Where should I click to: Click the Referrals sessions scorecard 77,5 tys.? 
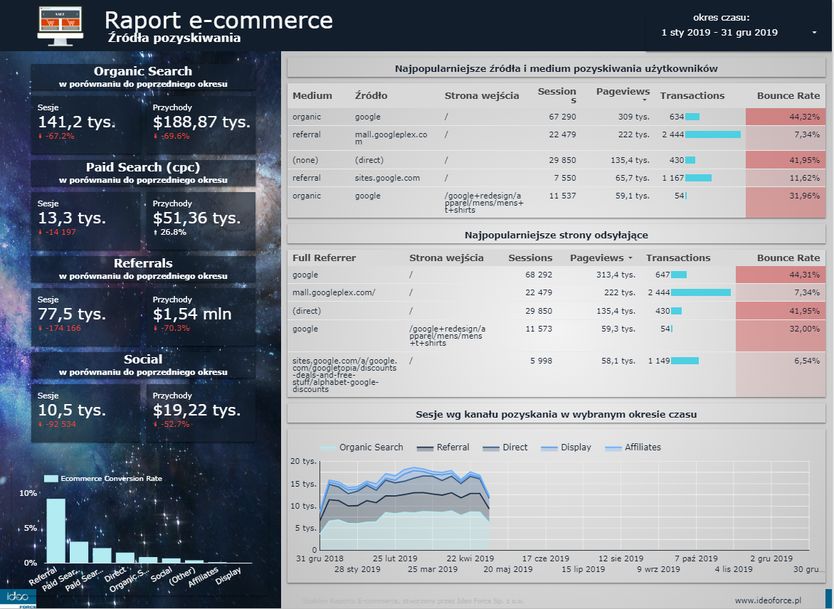coord(71,314)
